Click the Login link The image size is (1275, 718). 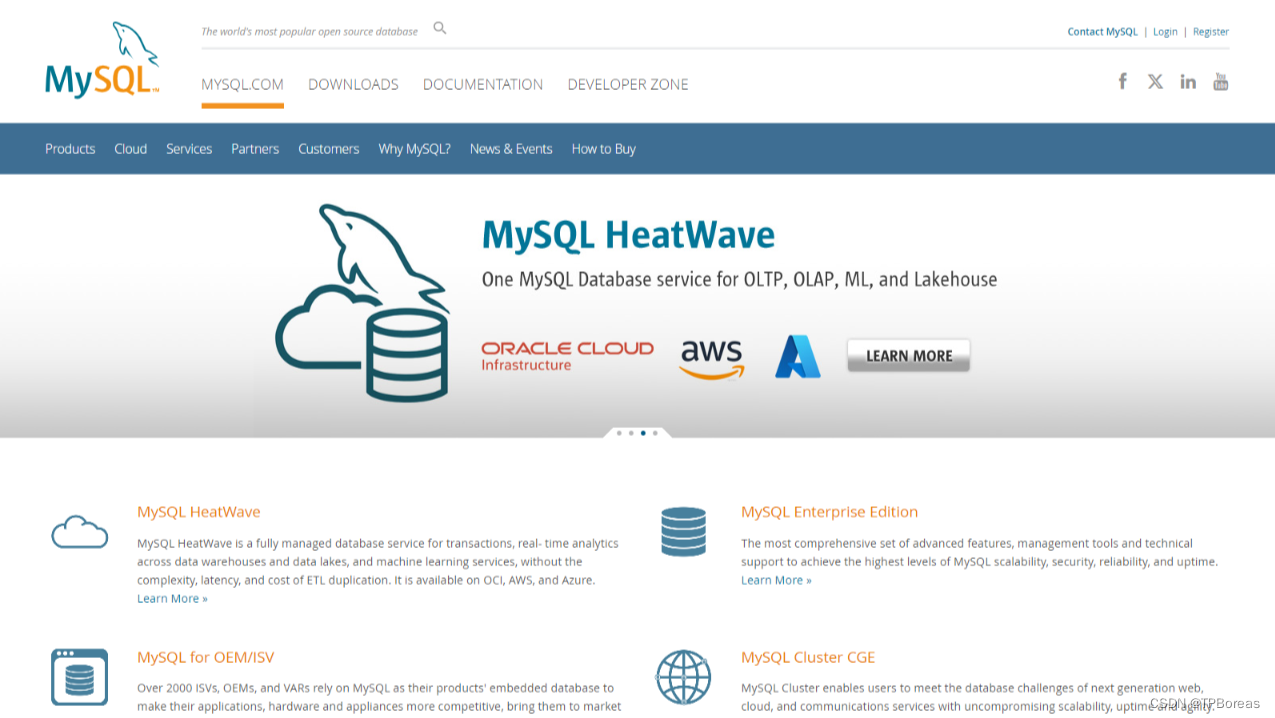point(1165,32)
